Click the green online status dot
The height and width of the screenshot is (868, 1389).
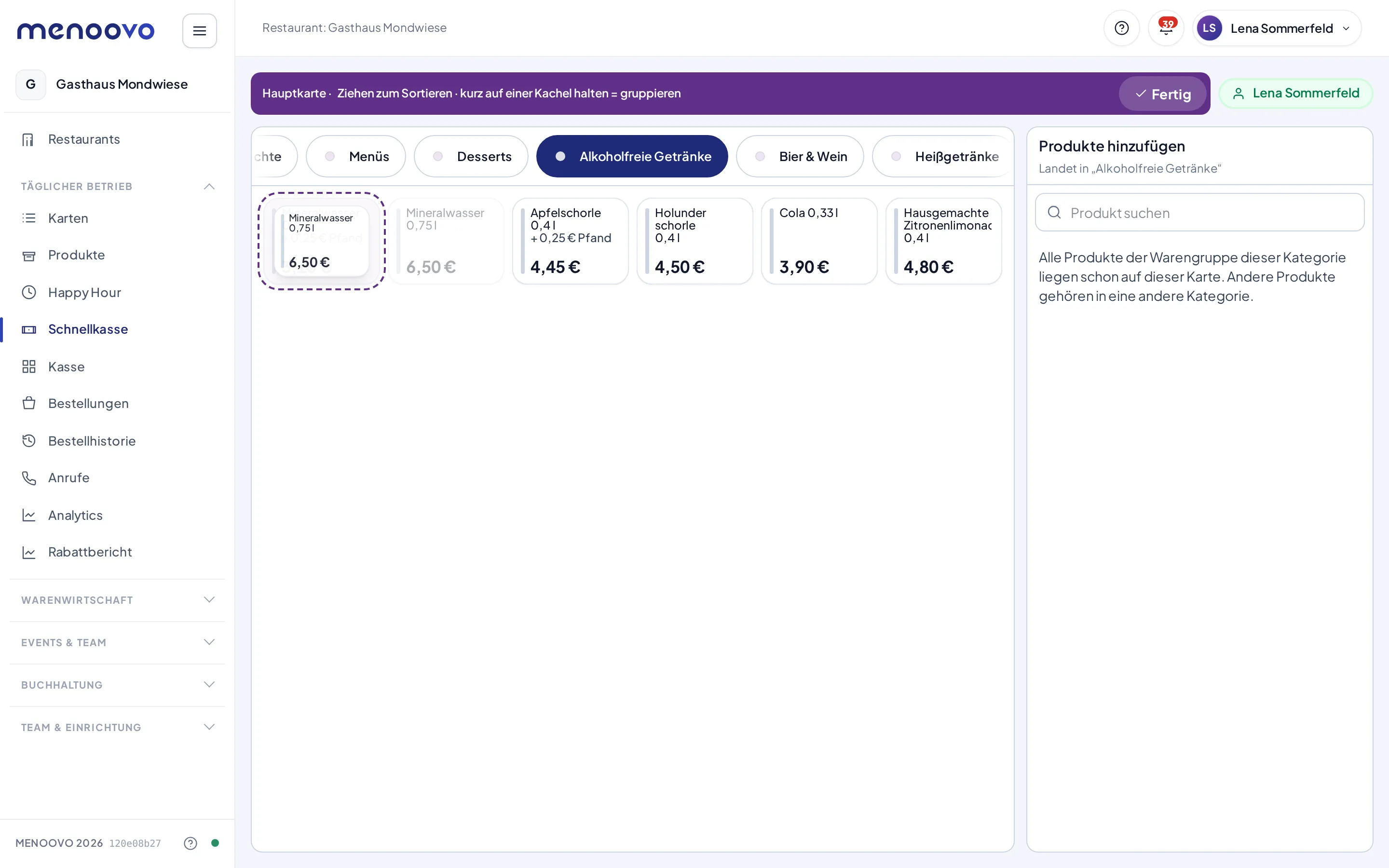pyautogui.click(x=215, y=843)
